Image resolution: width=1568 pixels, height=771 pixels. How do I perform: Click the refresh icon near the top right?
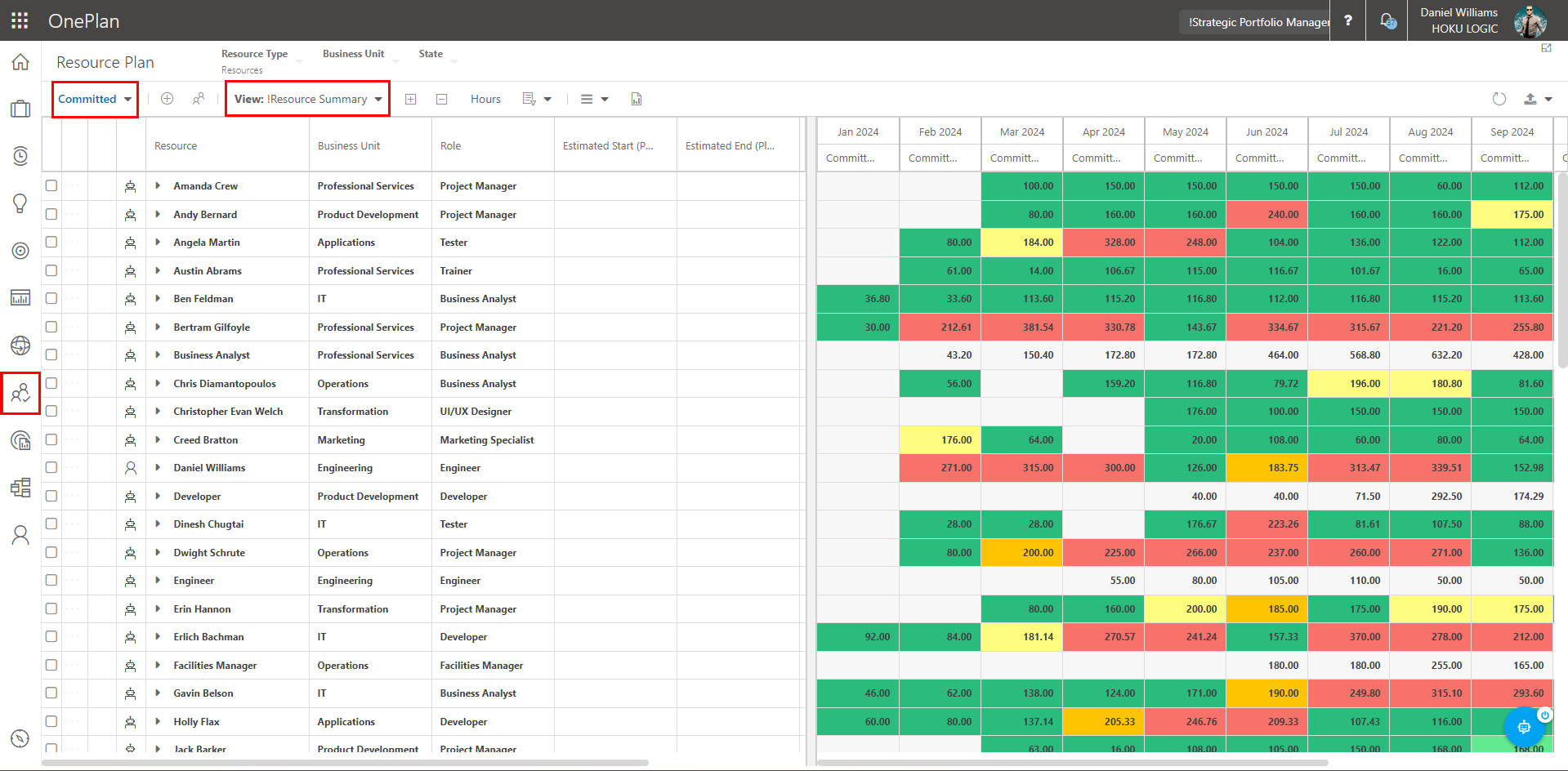(x=1499, y=98)
